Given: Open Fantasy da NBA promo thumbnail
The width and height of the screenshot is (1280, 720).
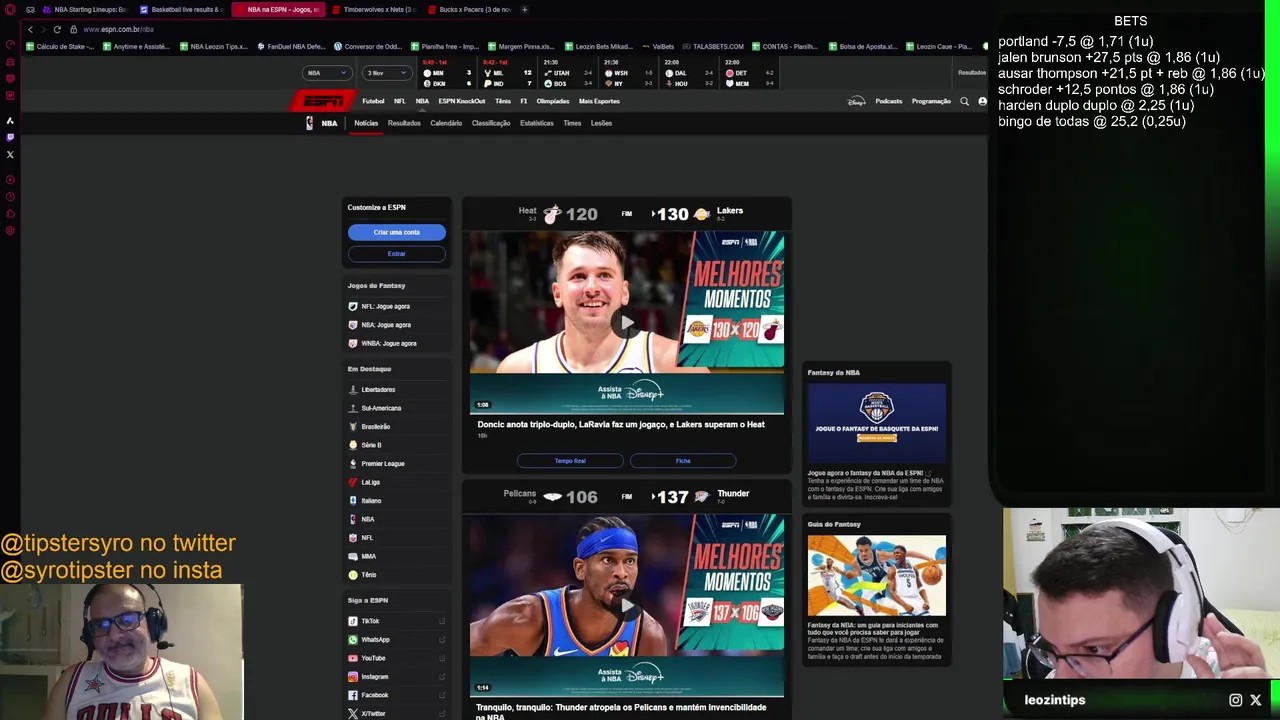Looking at the screenshot, I should 877,424.
